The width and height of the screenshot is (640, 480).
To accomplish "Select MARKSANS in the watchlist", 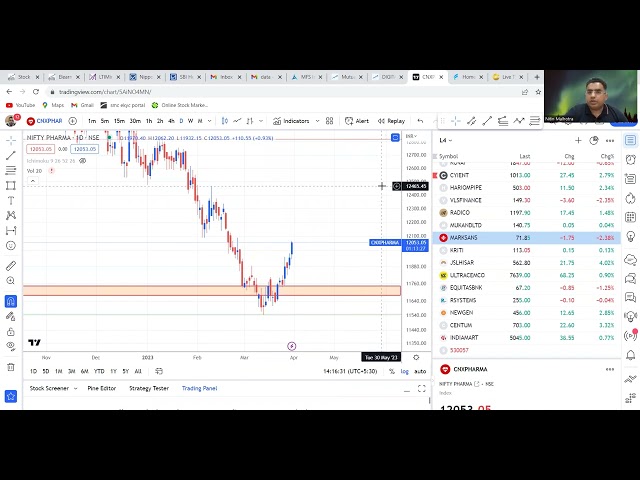I will (527, 238).
